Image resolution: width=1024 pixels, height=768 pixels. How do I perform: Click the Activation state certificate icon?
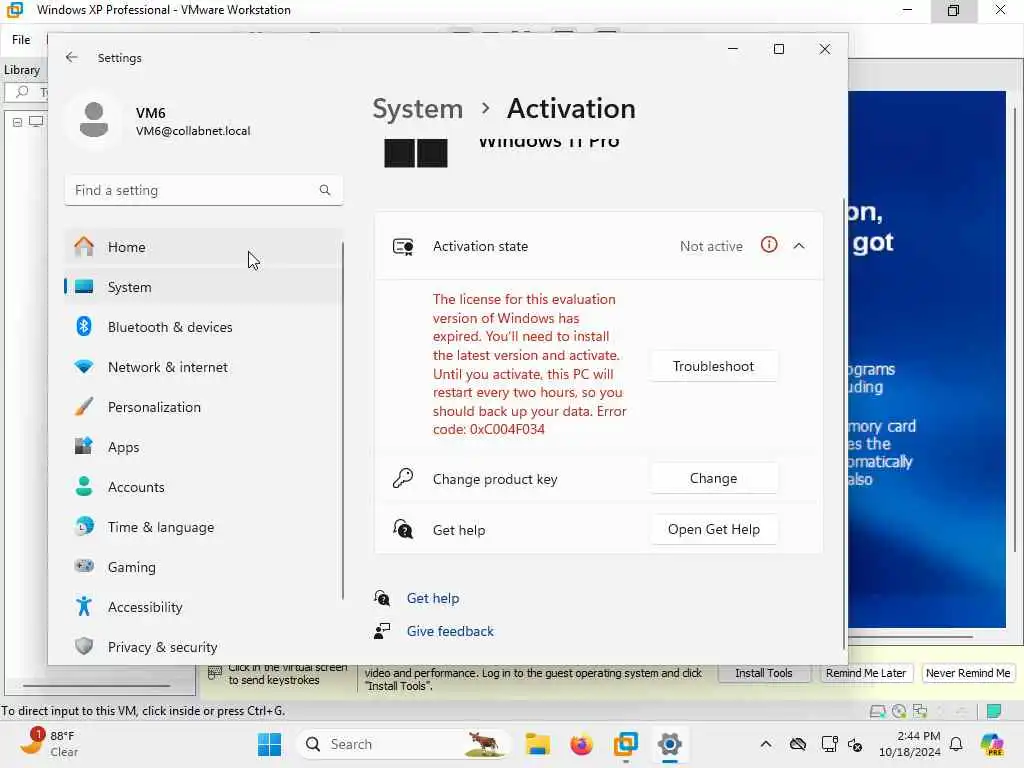click(x=403, y=246)
